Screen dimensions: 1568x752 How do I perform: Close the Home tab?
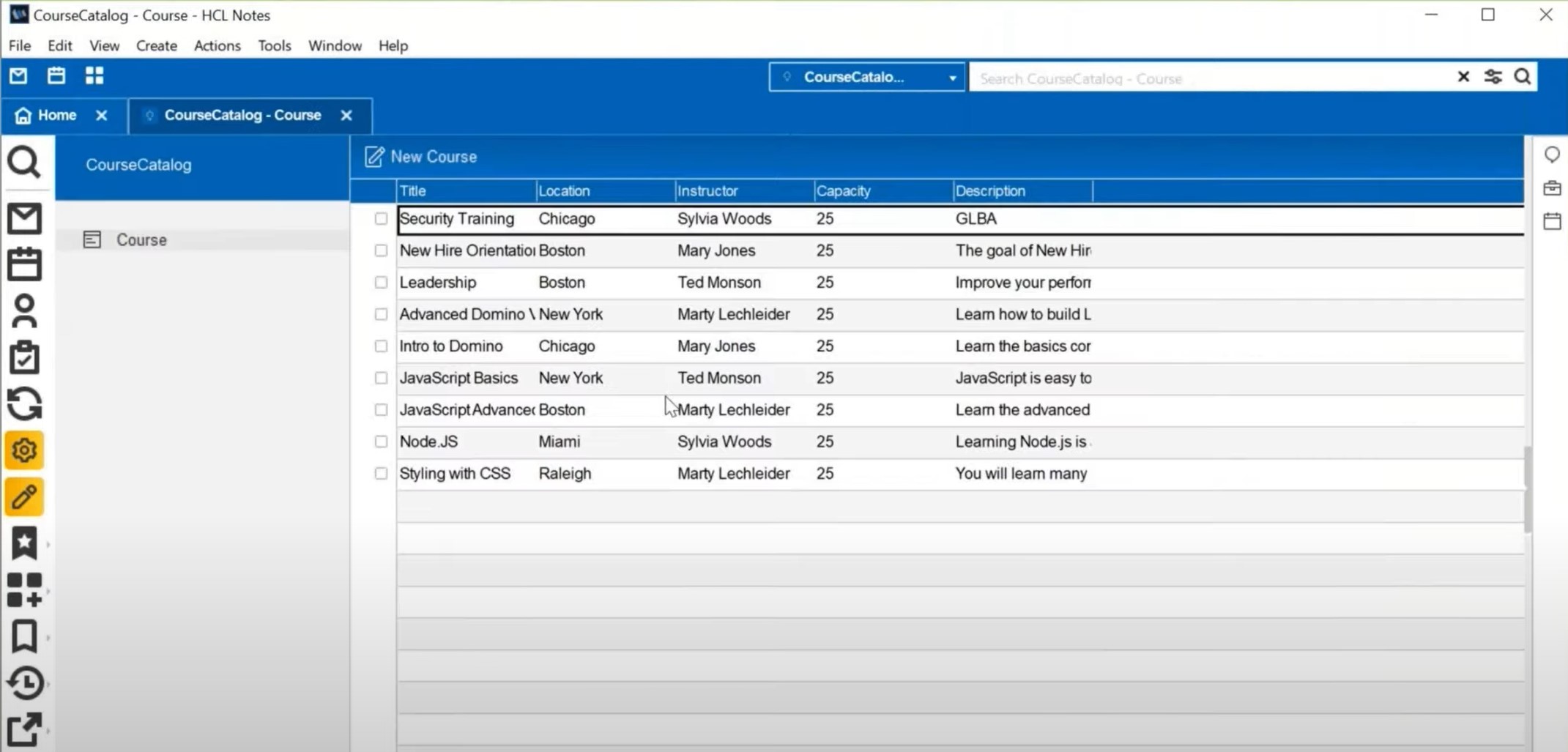coord(102,115)
